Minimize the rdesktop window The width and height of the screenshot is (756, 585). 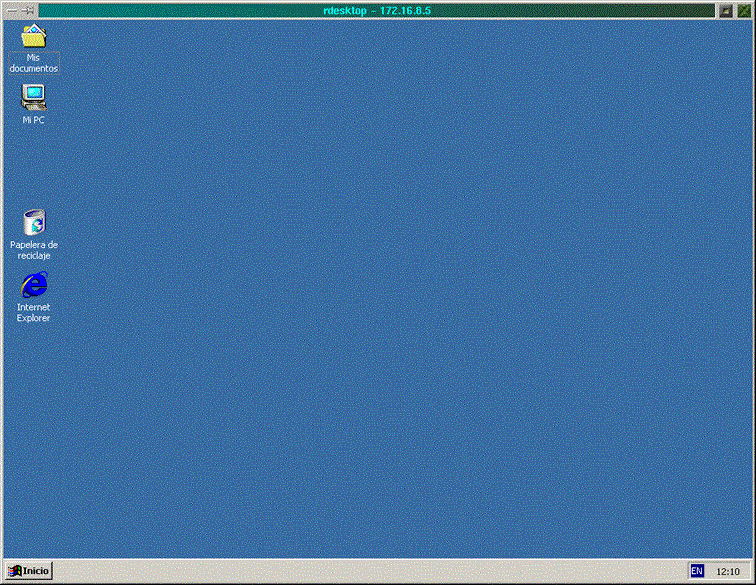726,11
